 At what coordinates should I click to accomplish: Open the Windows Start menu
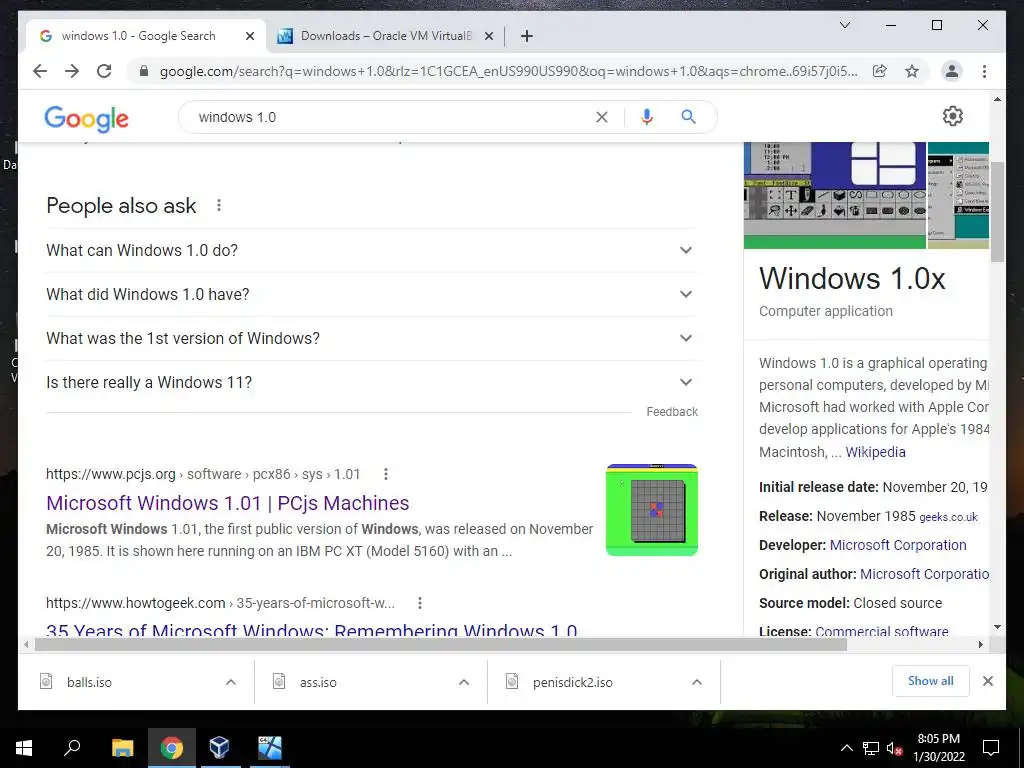[x=24, y=748]
